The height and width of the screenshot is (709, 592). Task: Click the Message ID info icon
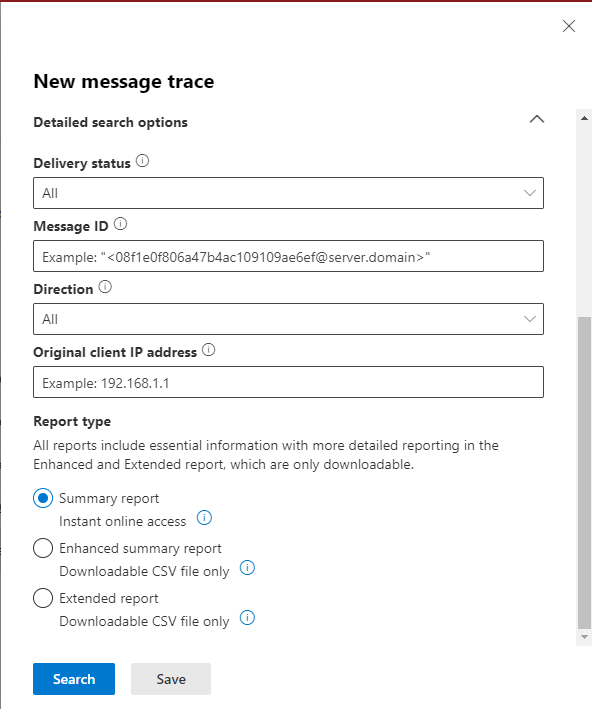tap(120, 224)
